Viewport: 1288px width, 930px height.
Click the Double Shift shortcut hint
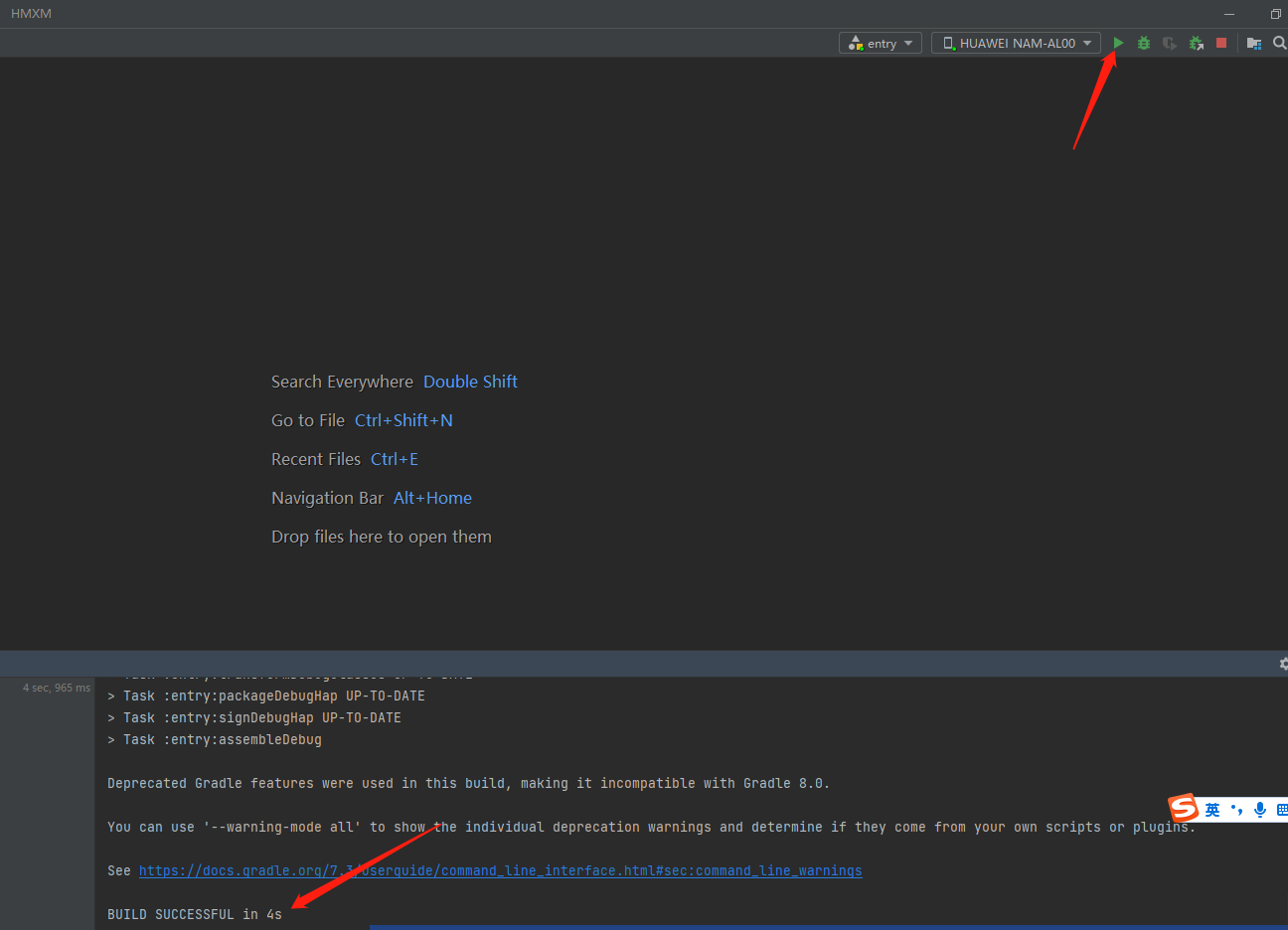pyautogui.click(x=470, y=382)
